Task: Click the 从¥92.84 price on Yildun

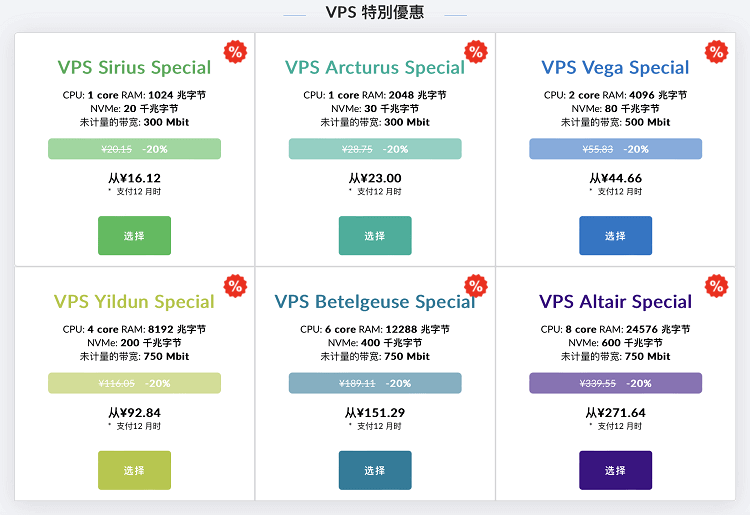Action: 134,413
